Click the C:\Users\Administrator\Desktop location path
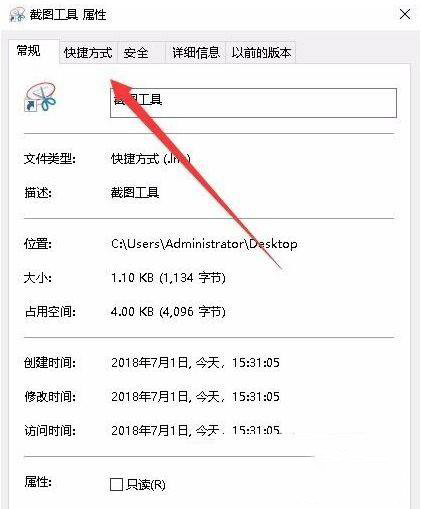 [204, 244]
